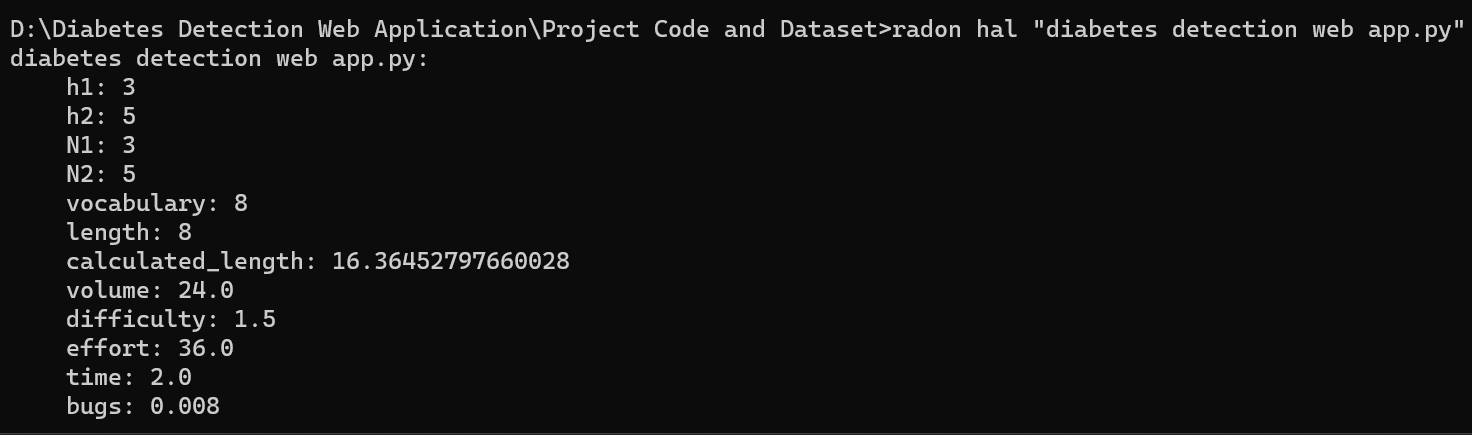Click the 'diabetes detection web app.py:' output header
Image resolution: width=1472 pixels, height=435 pixels.
[x=219, y=58]
